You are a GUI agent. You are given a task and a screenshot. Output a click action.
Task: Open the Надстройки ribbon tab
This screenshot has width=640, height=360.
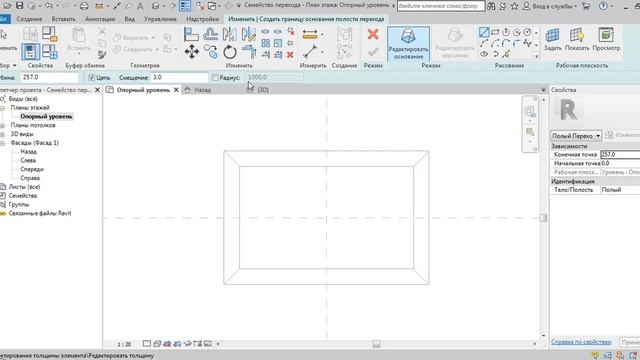click(202, 19)
